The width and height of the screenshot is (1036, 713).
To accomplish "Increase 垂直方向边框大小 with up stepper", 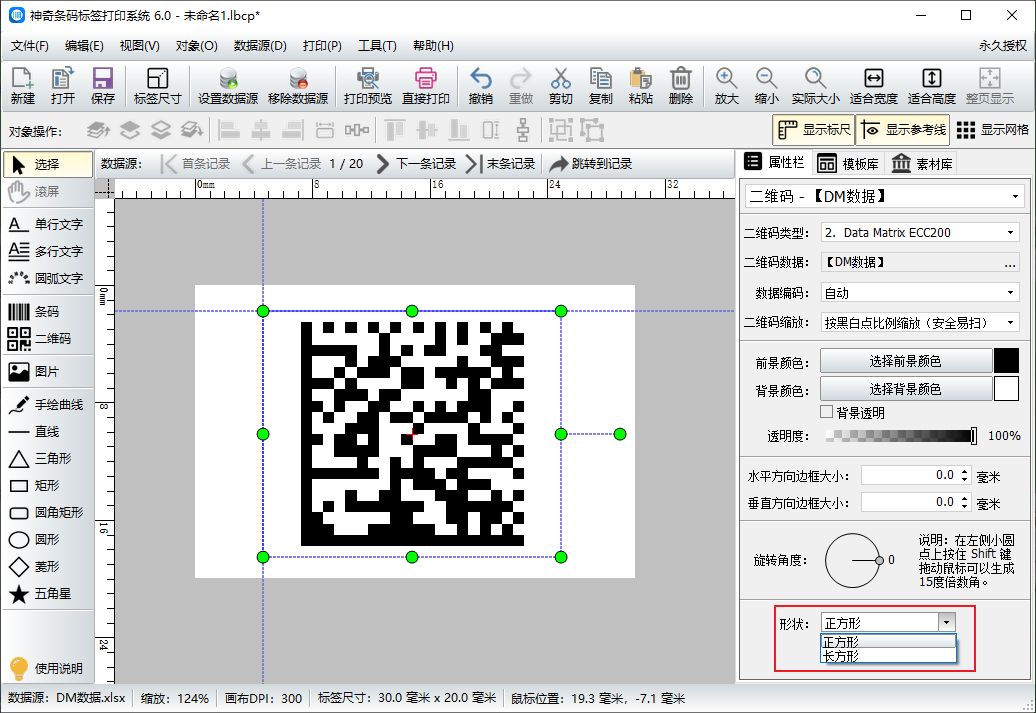I will (x=965, y=498).
